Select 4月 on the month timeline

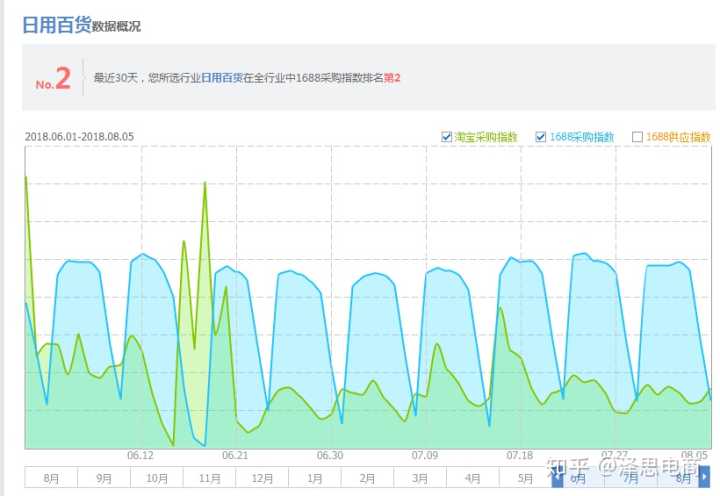click(x=472, y=478)
